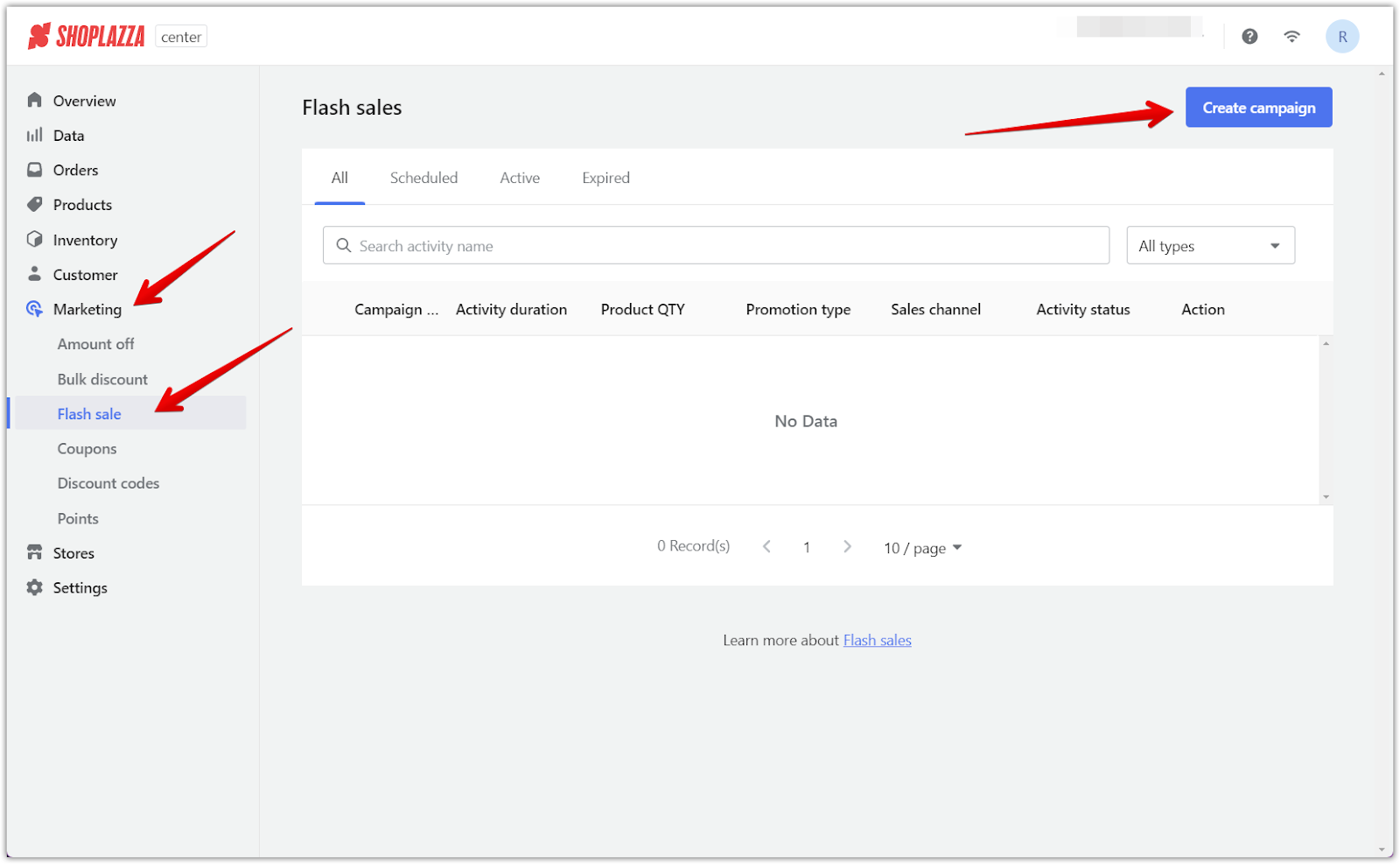Open the Overview home icon

click(x=34, y=100)
